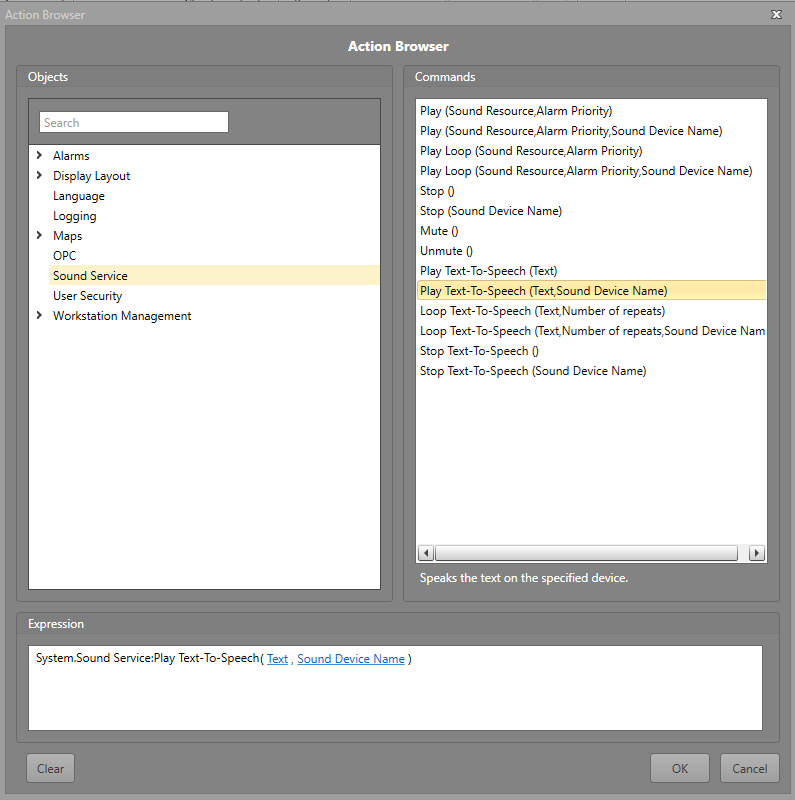Image resolution: width=795 pixels, height=800 pixels.
Task: Expand the Maps tree node
Action: click(x=39, y=235)
